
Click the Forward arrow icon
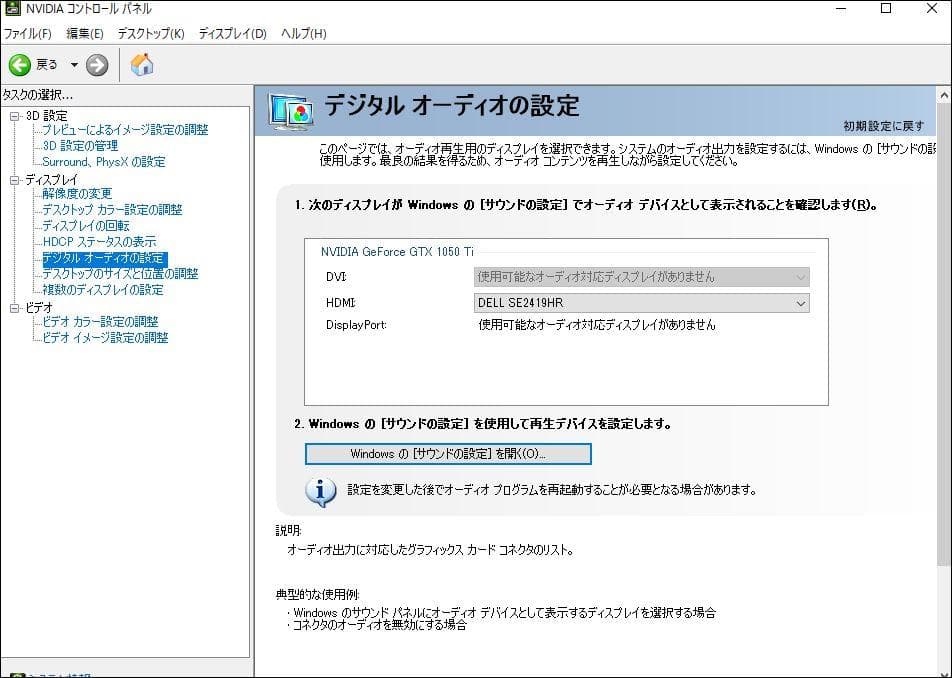point(97,65)
